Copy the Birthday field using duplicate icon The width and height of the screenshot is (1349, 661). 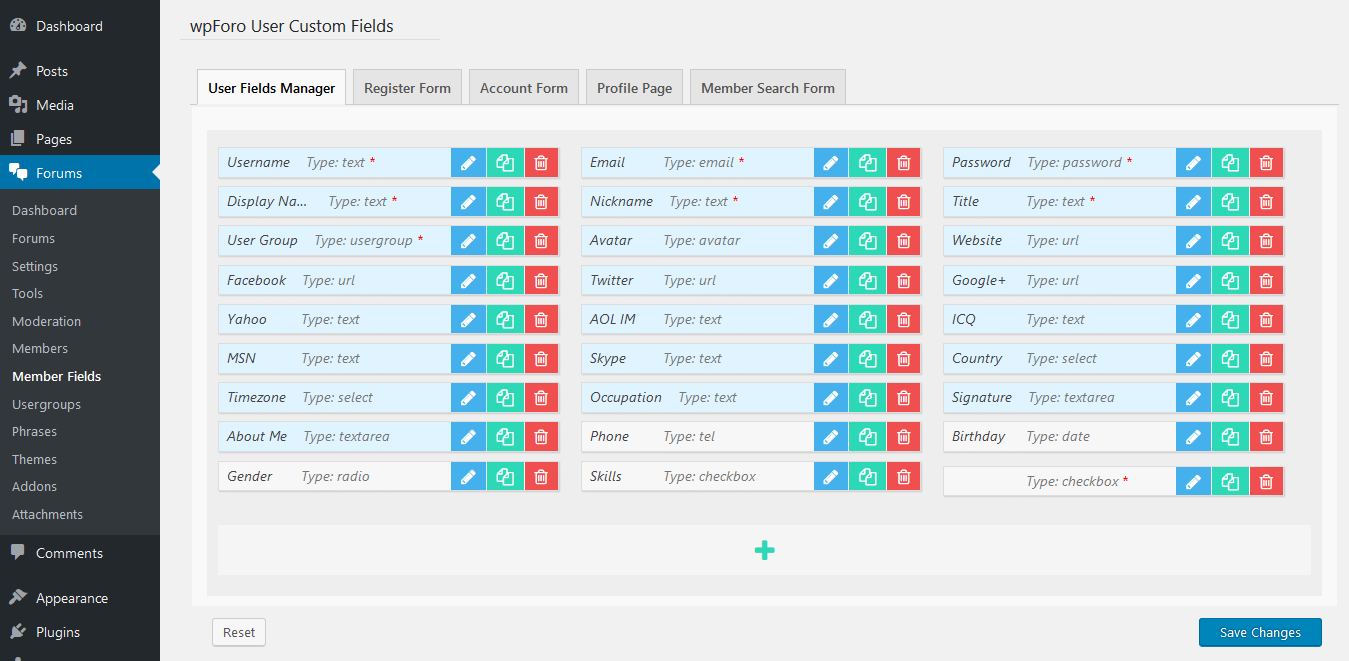click(x=1229, y=437)
